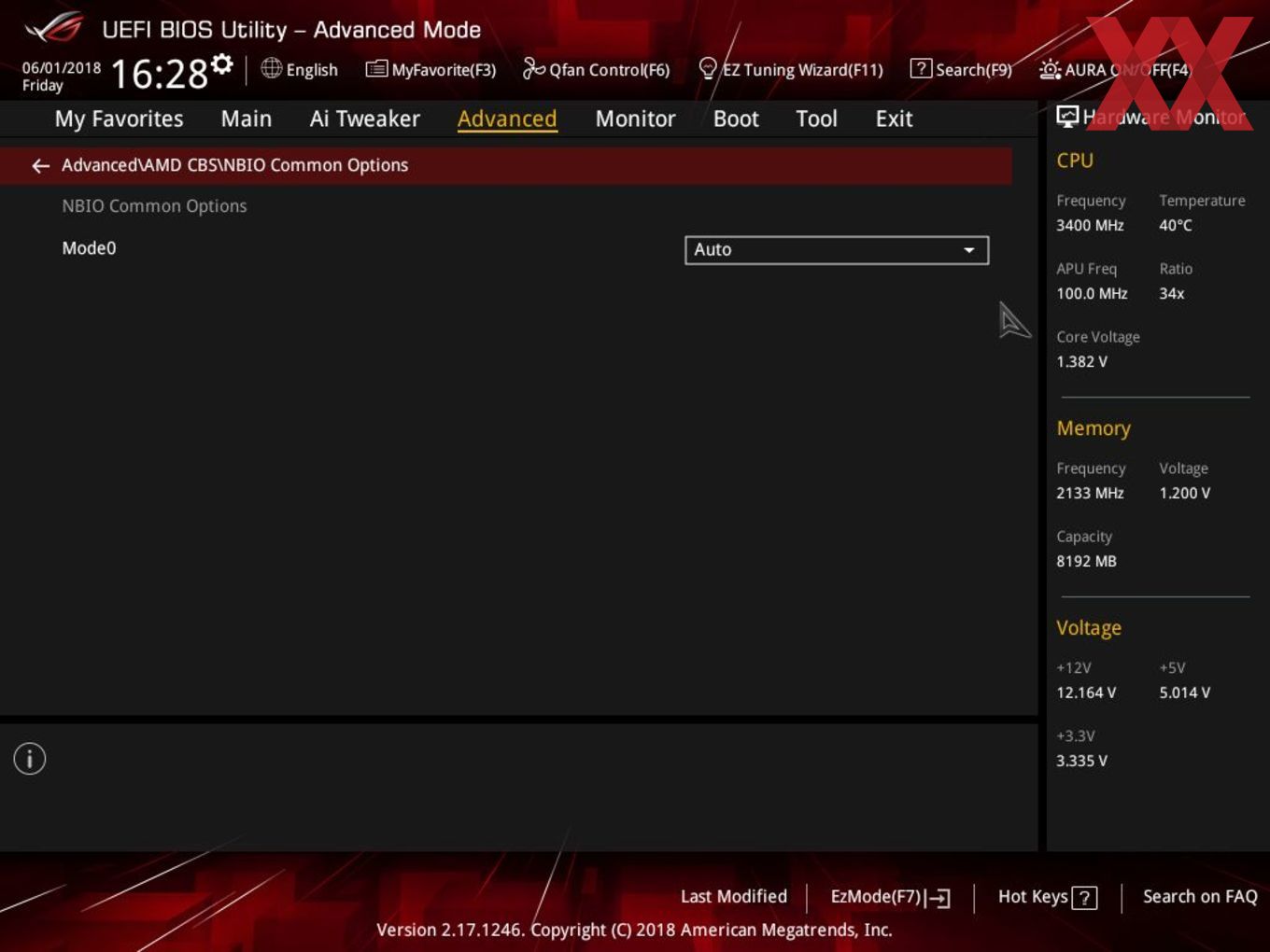Click the Qfan Control fan icon

click(x=533, y=68)
